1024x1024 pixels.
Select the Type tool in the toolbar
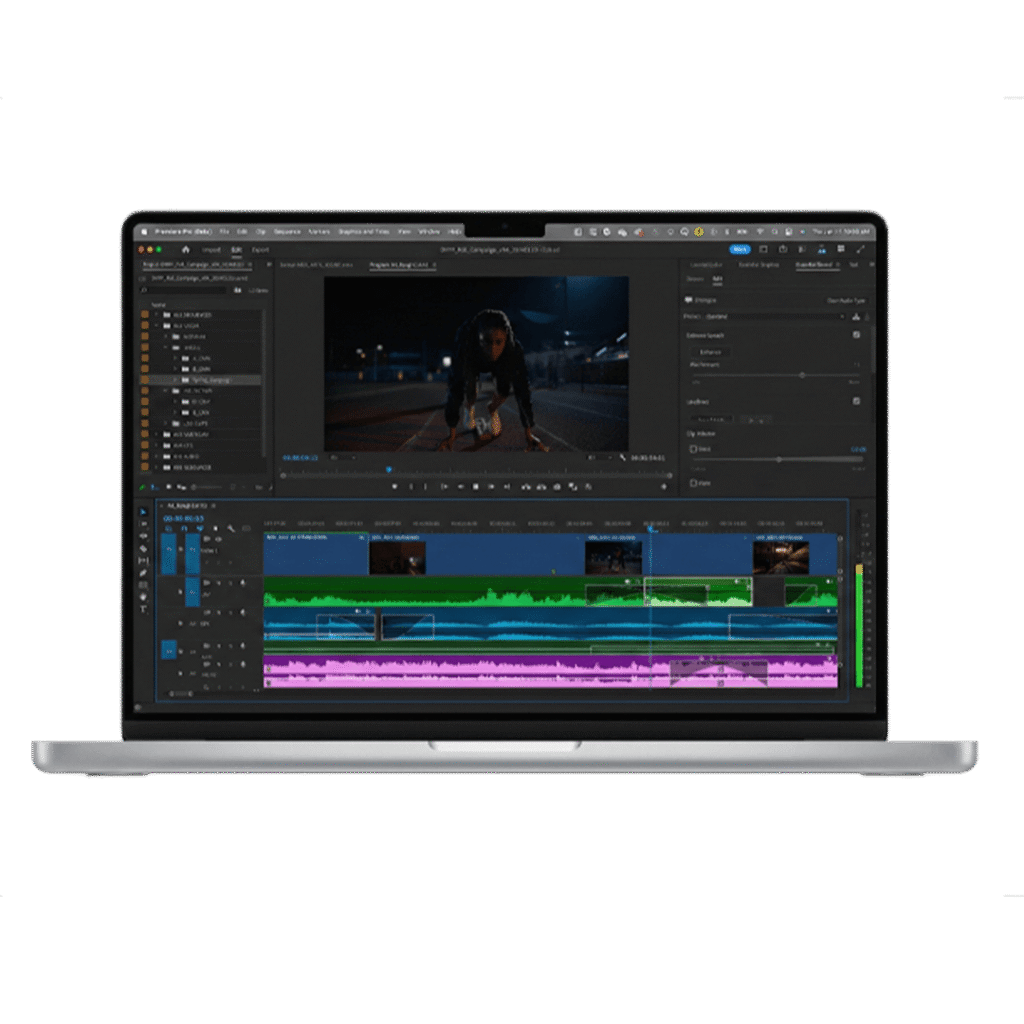(x=143, y=609)
